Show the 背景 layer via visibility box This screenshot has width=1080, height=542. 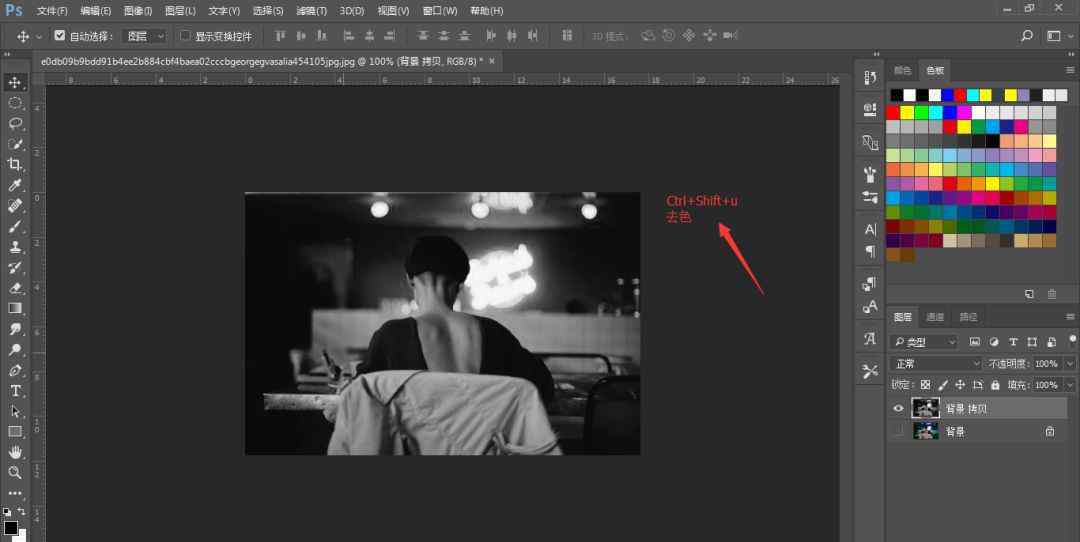[898, 431]
